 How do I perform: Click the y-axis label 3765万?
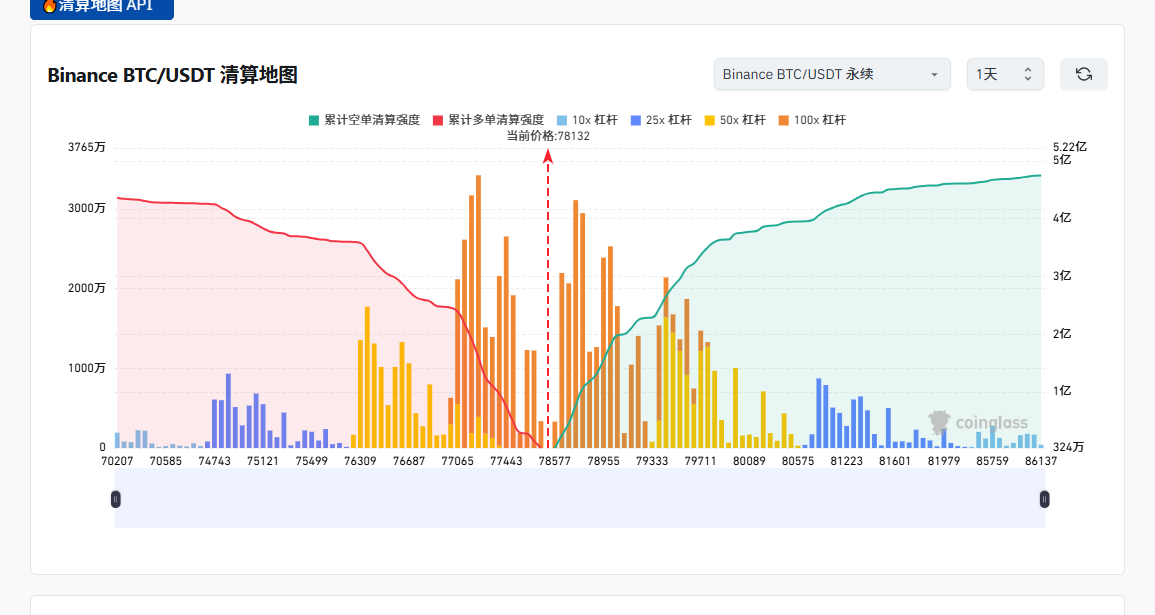tap(87, 147)
